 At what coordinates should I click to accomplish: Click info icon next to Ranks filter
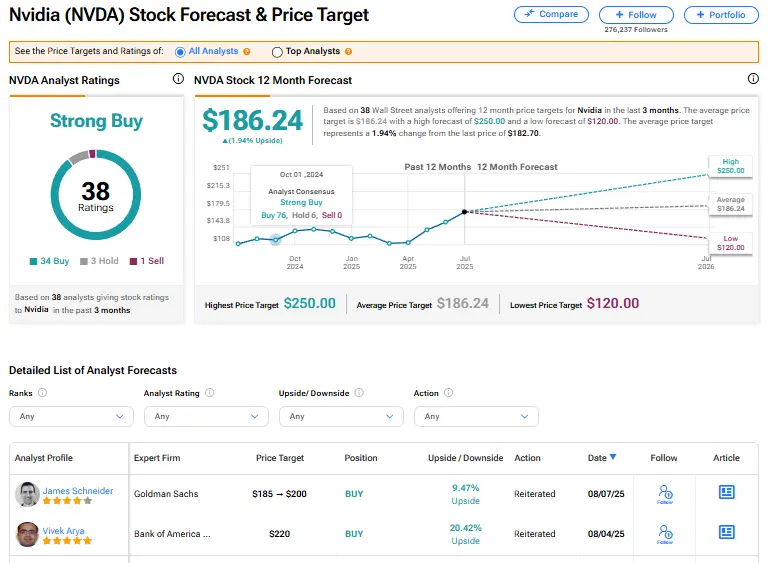pos(42,394)
